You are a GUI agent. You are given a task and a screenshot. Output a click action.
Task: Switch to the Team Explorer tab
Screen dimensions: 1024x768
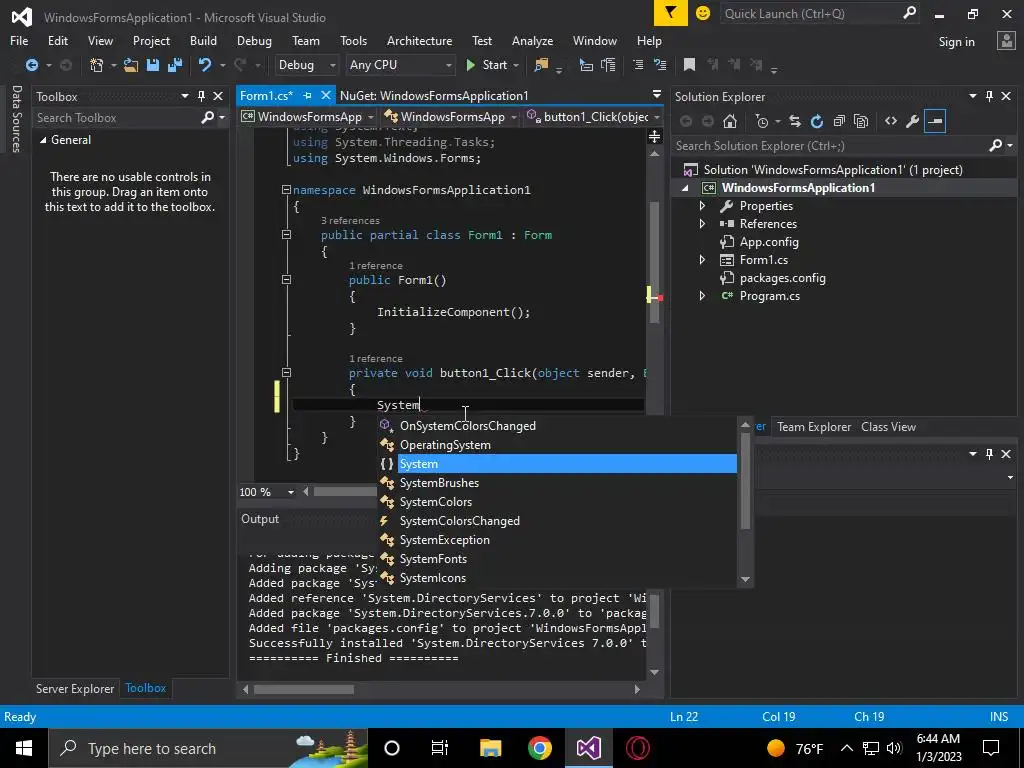814,427
